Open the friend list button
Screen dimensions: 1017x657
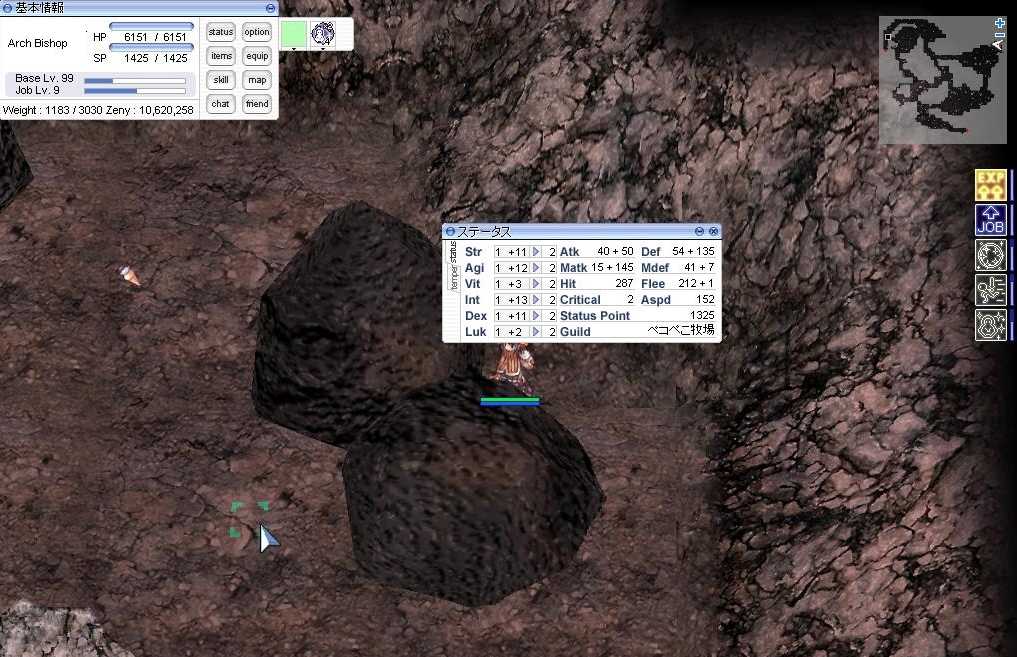tap(257, 104)
